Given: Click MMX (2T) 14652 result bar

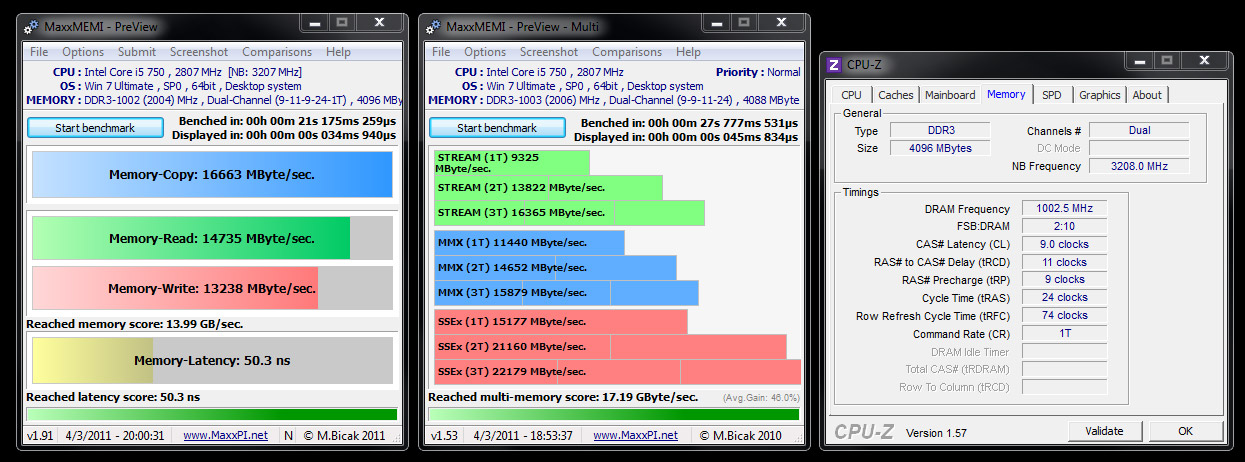Looking at the screenshot, I should pos(555,268).
